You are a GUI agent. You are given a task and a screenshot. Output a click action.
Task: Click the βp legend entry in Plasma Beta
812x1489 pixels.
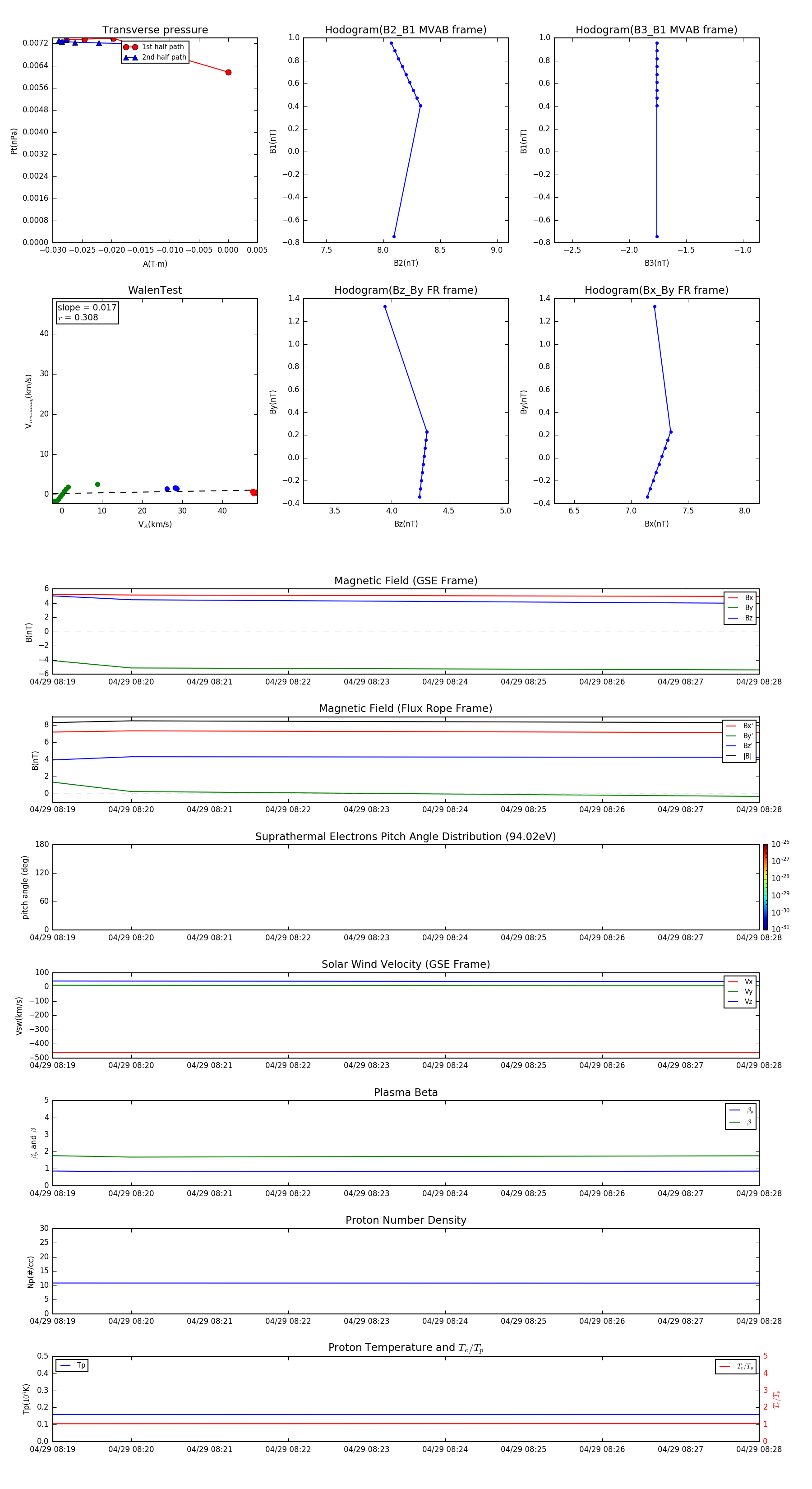(741, 1110)
